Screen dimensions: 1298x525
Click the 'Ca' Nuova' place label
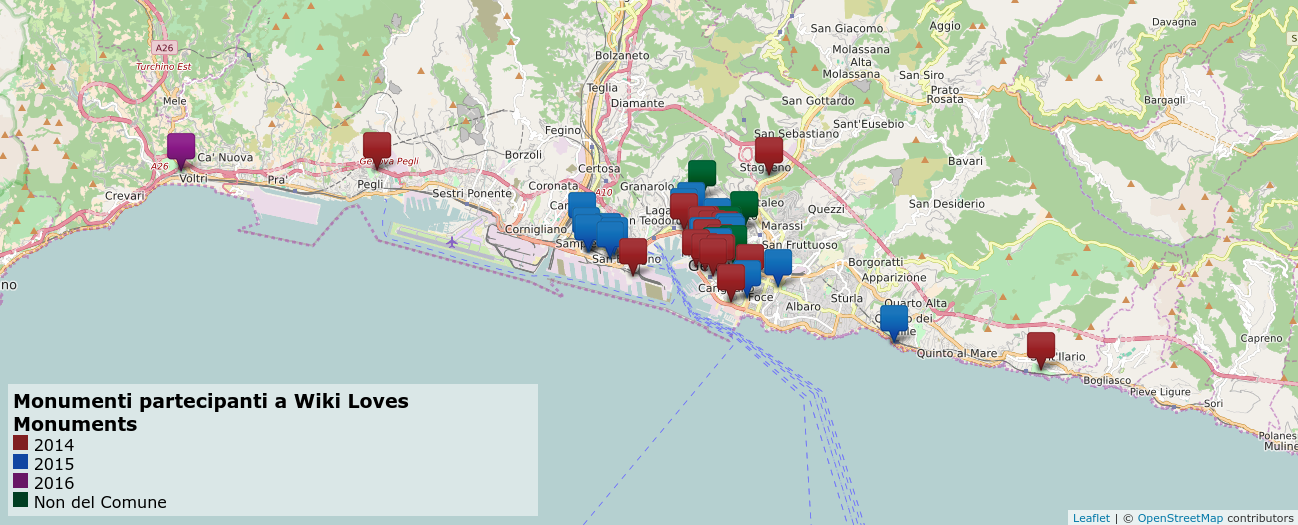(x=226, y=158)
